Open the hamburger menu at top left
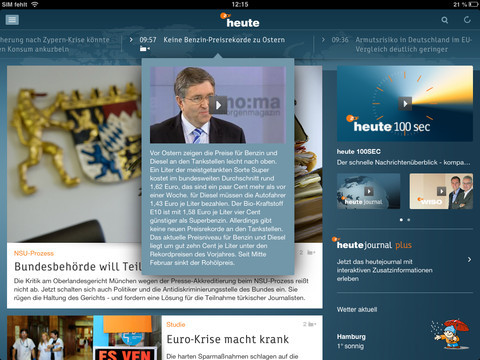The image size is (480, 360). (x=12, y=20)
